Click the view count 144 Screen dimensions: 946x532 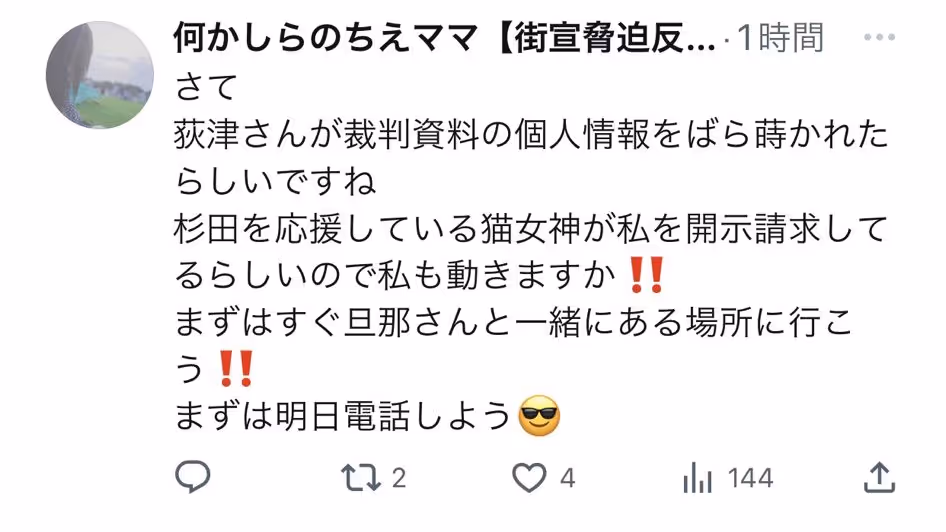(751, 478)
